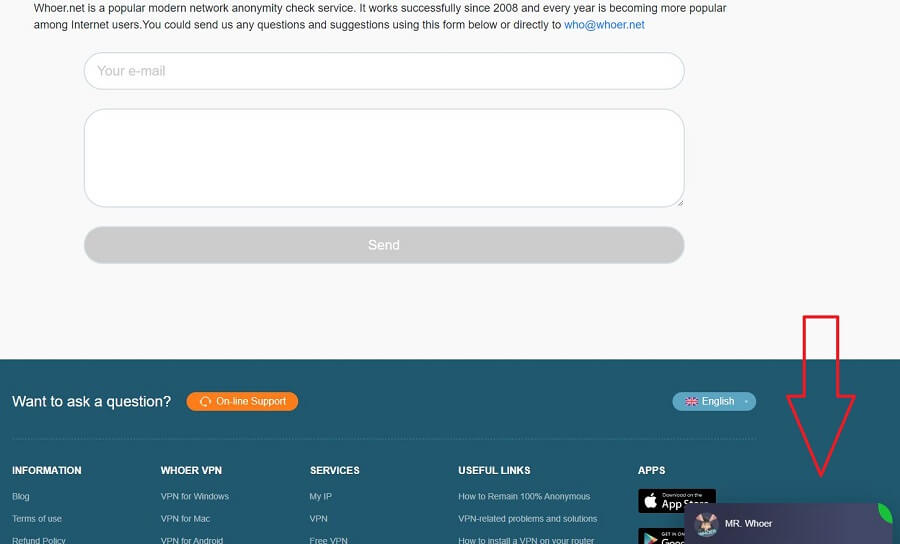Screen dimensions: 900x544
Task: Click the green leaf icon on chat widget
Action: 886,512
